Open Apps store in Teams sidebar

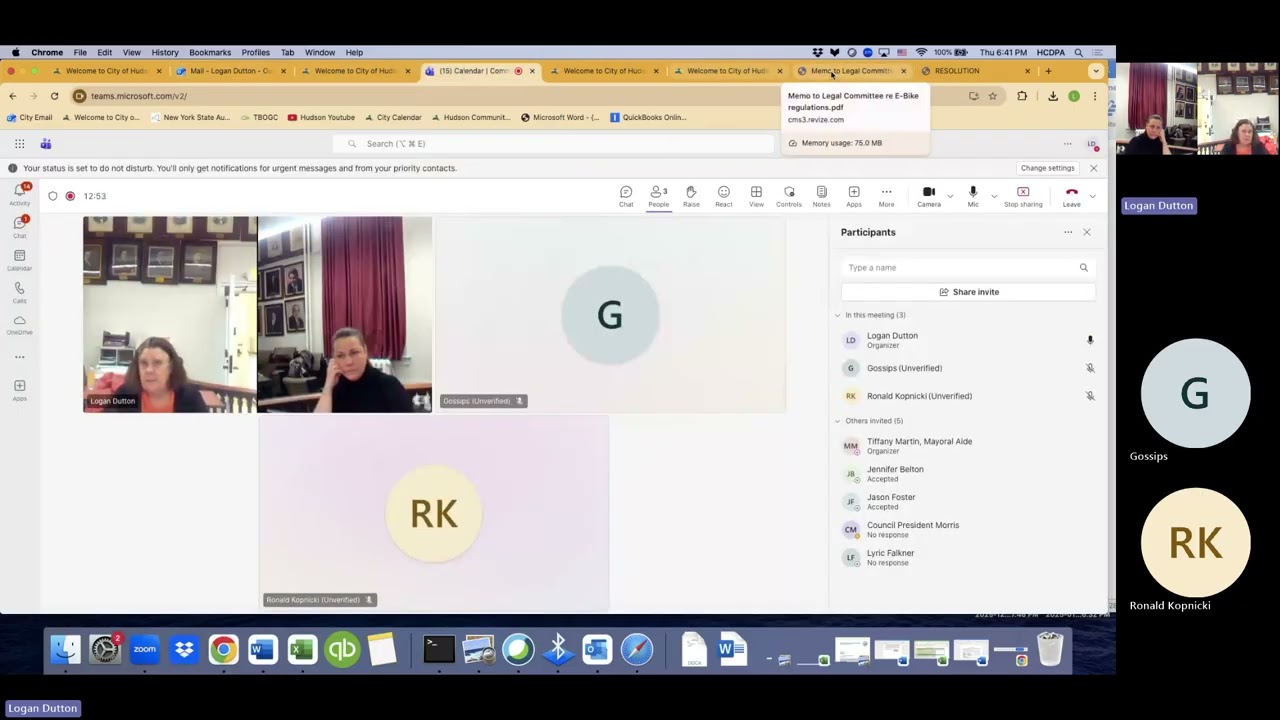point(19,390)
